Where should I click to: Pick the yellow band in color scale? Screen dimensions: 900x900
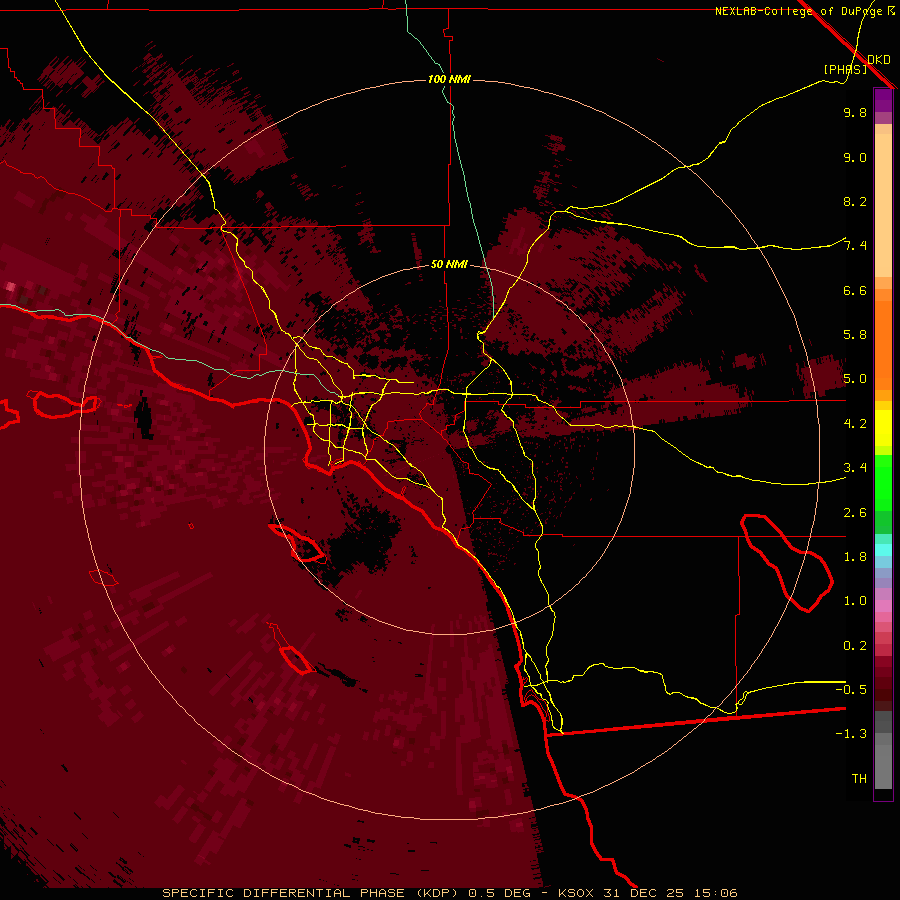pyautogui.click(x=883, y=428)
